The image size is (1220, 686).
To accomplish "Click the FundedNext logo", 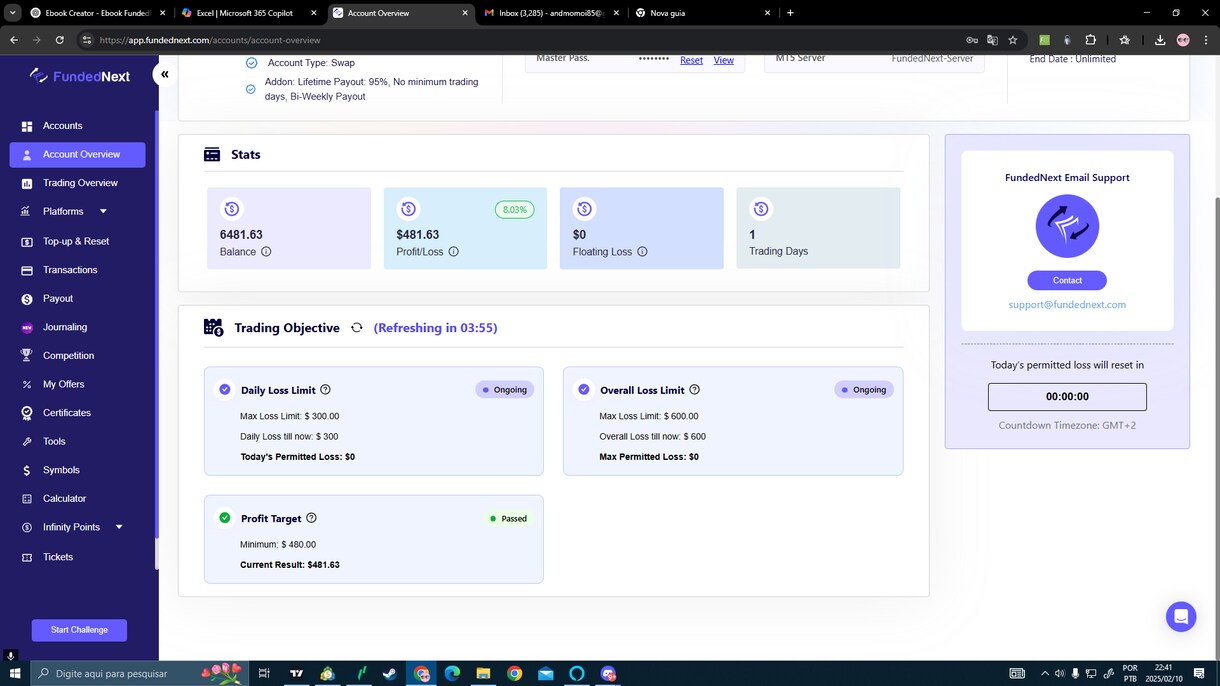I will tap(80, 76).
